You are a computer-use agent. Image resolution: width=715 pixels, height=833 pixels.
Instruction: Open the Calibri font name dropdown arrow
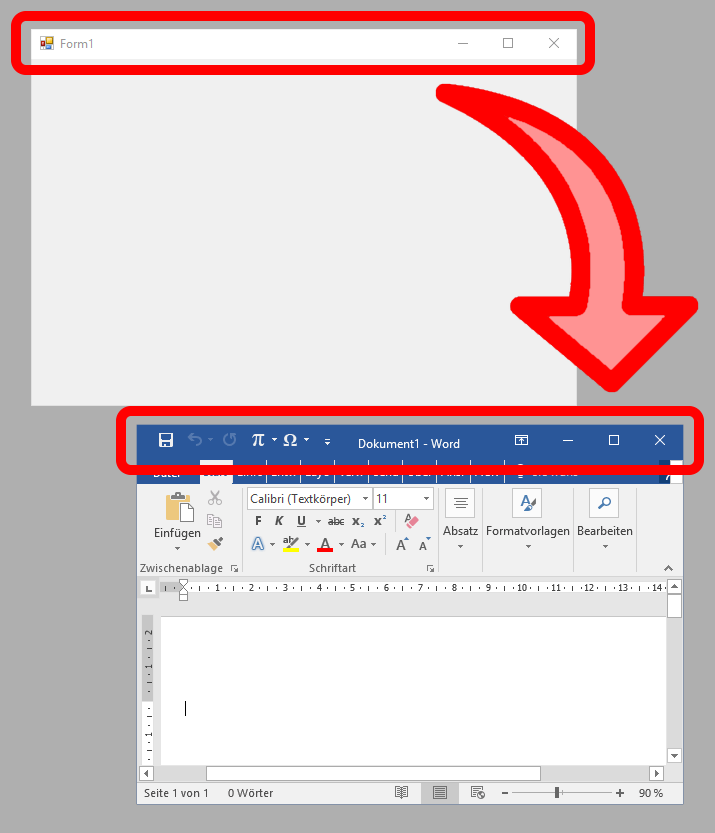(x=365, y=499)
